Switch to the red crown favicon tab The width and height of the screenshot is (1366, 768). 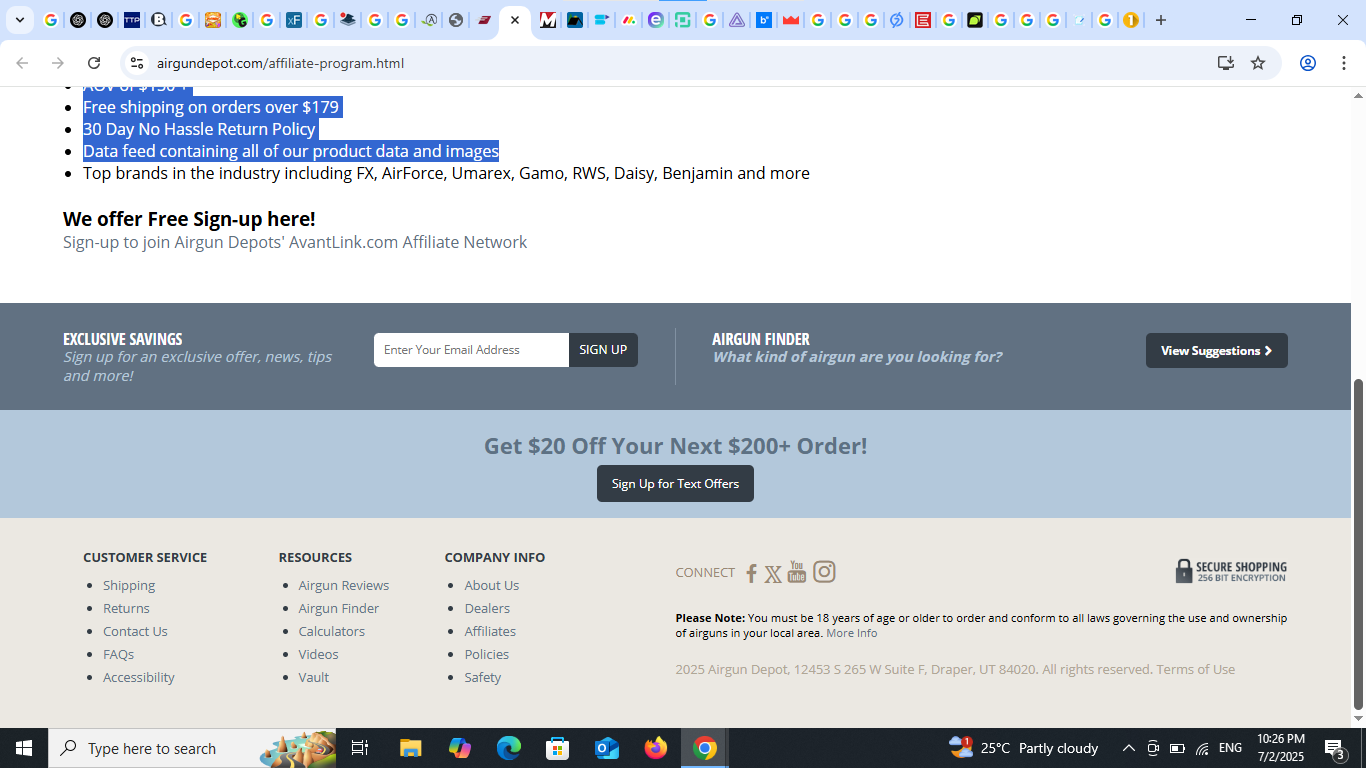coord(791,20)
